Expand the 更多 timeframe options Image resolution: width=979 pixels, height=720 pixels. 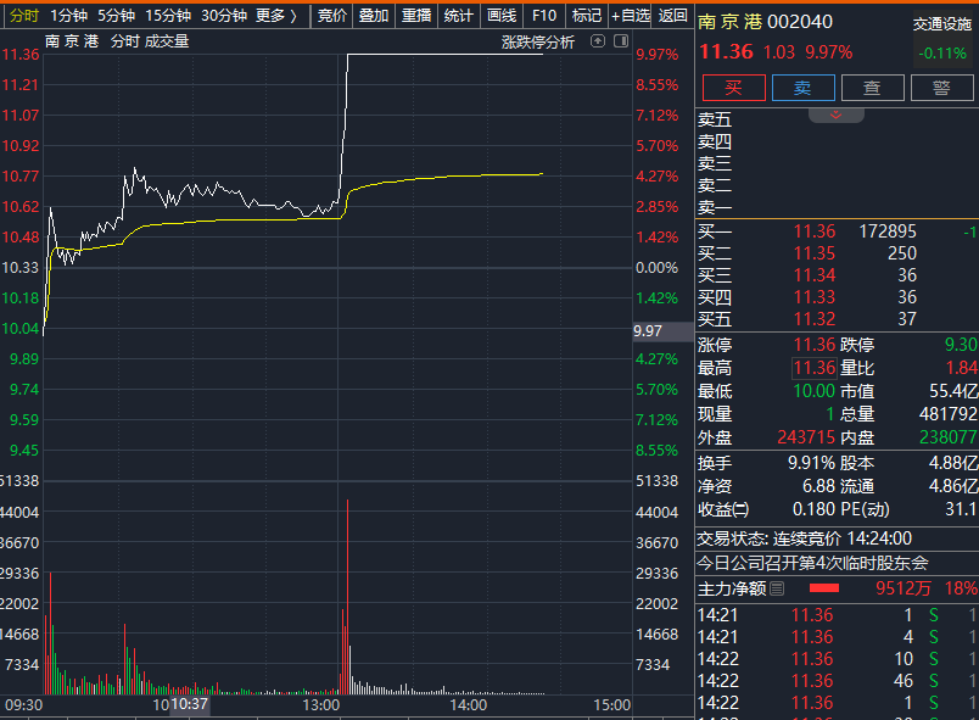[x=277, y=15]
